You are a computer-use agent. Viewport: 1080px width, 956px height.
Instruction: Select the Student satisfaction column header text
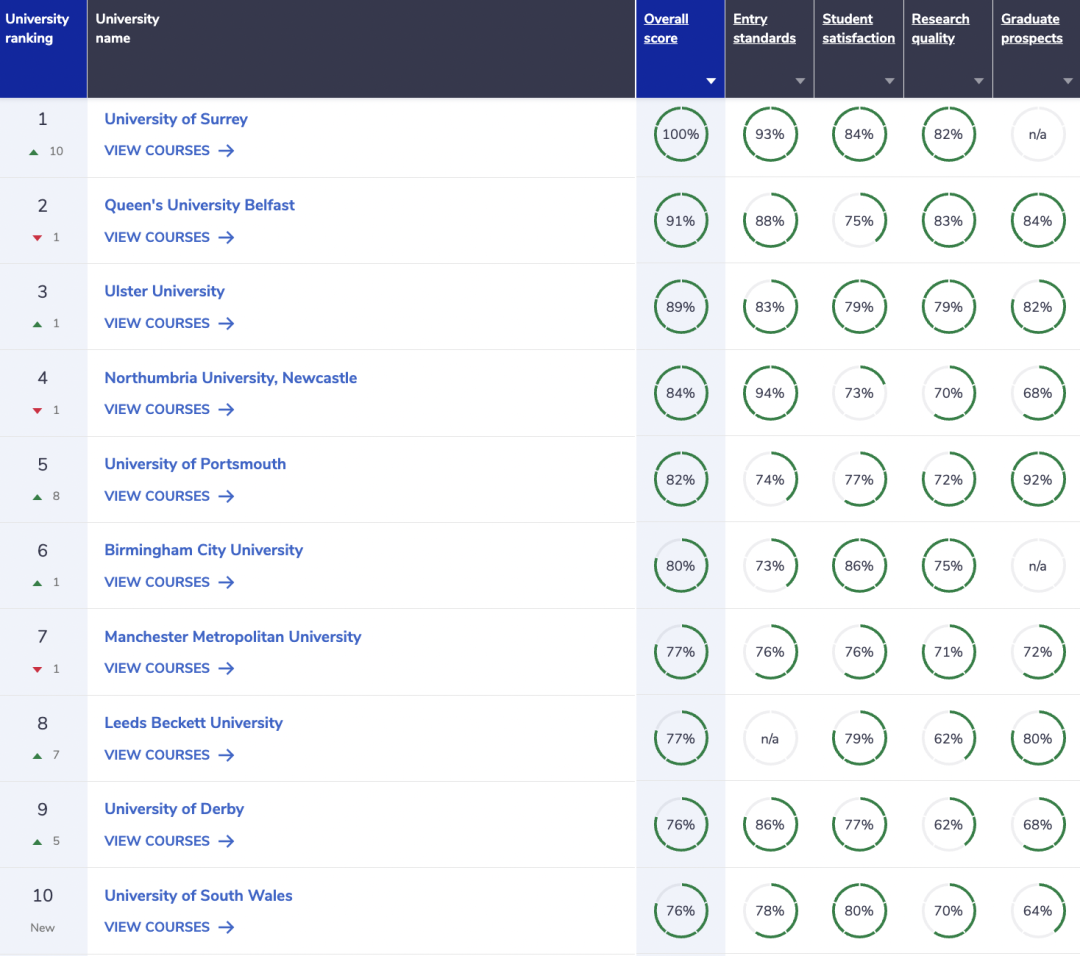(858, 28)
